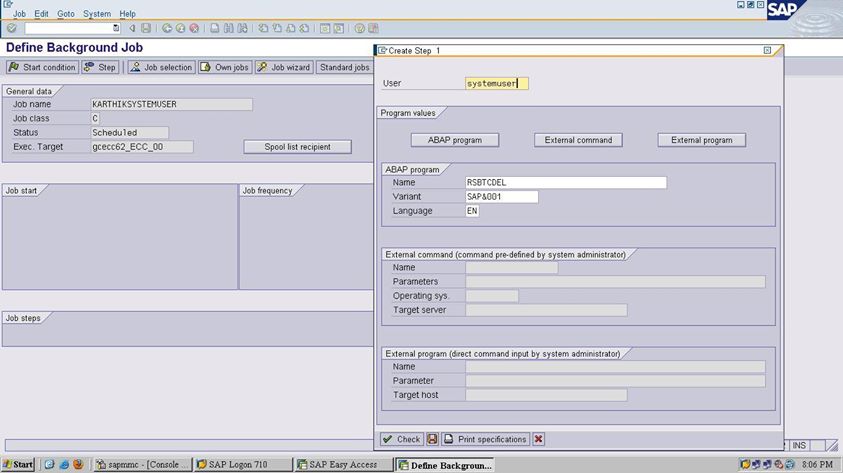This screenshot has width=843, height=473.
Task: Click the Job class field
Action: [95, 118]
